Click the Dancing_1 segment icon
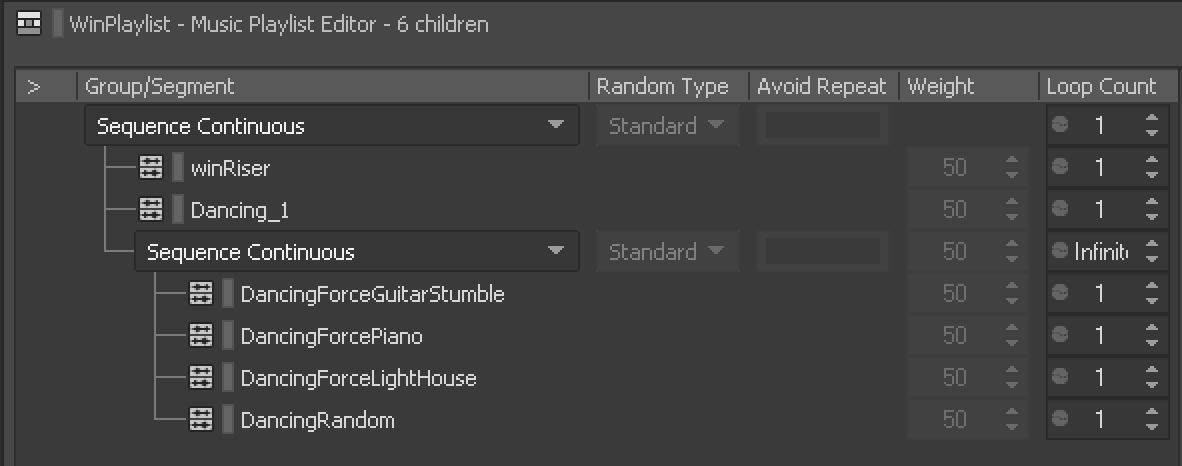Image resolution: width=1182 pixels, height=466 pixels. click(151, 210)
